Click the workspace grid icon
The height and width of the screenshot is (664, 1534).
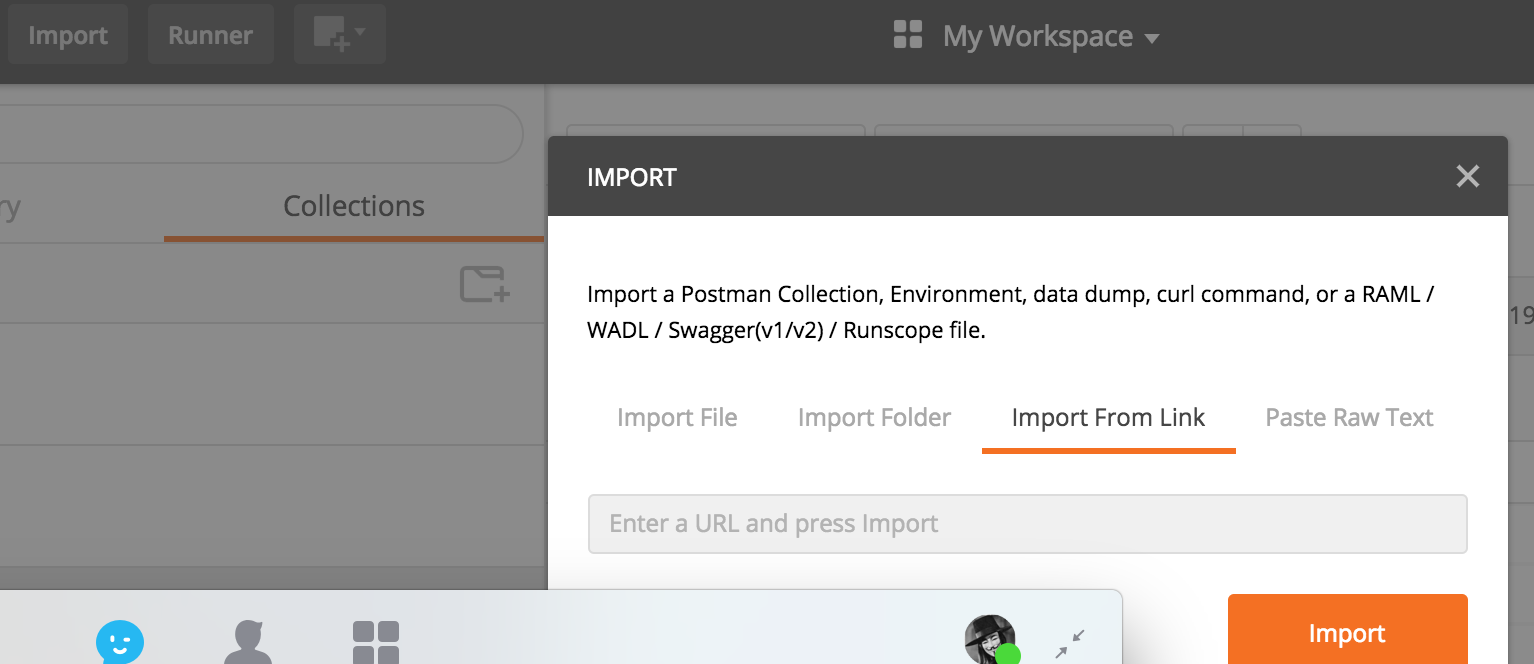pos(908,35)
